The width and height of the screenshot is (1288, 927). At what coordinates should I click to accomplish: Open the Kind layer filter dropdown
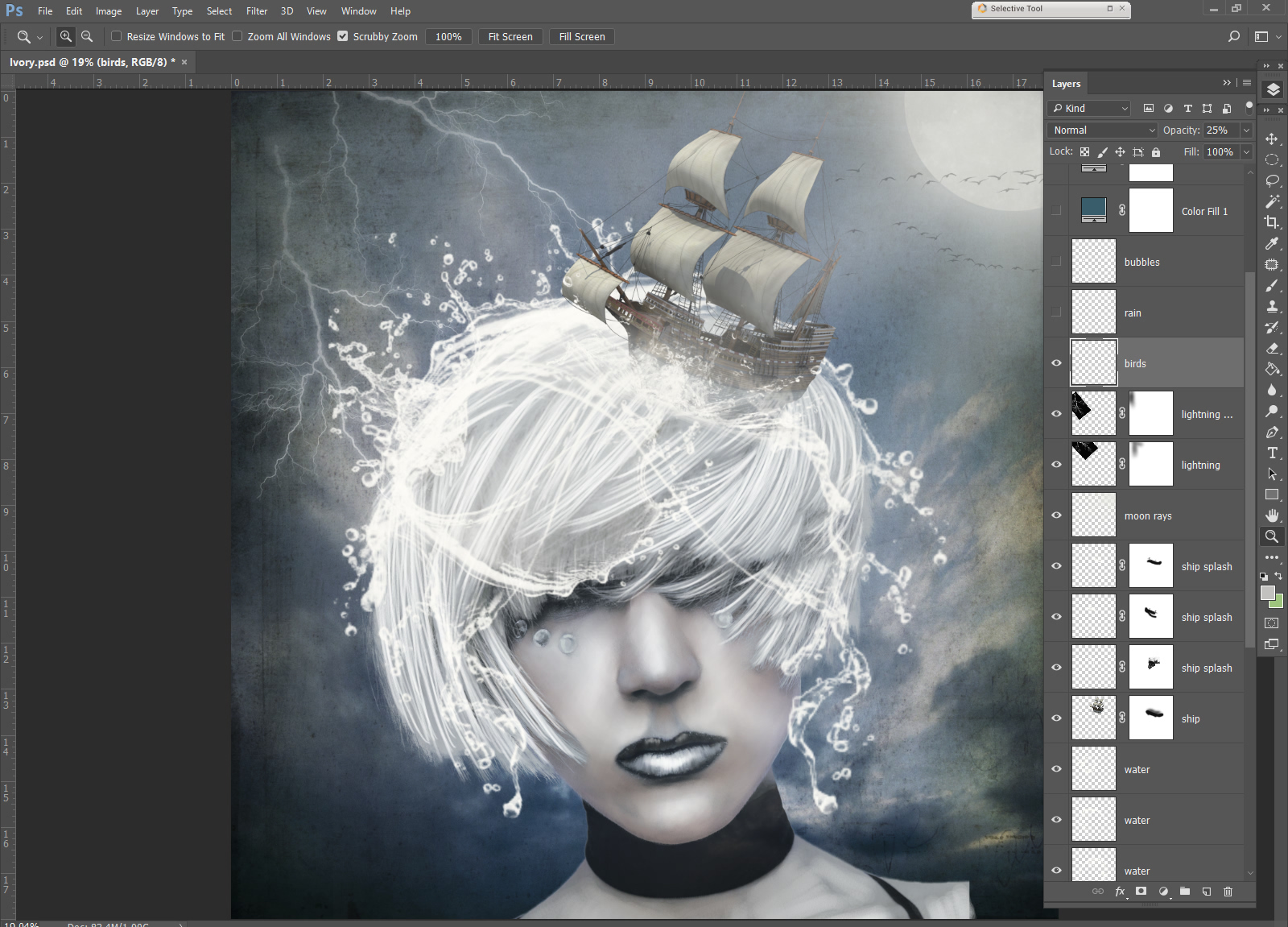(1090, 108)
